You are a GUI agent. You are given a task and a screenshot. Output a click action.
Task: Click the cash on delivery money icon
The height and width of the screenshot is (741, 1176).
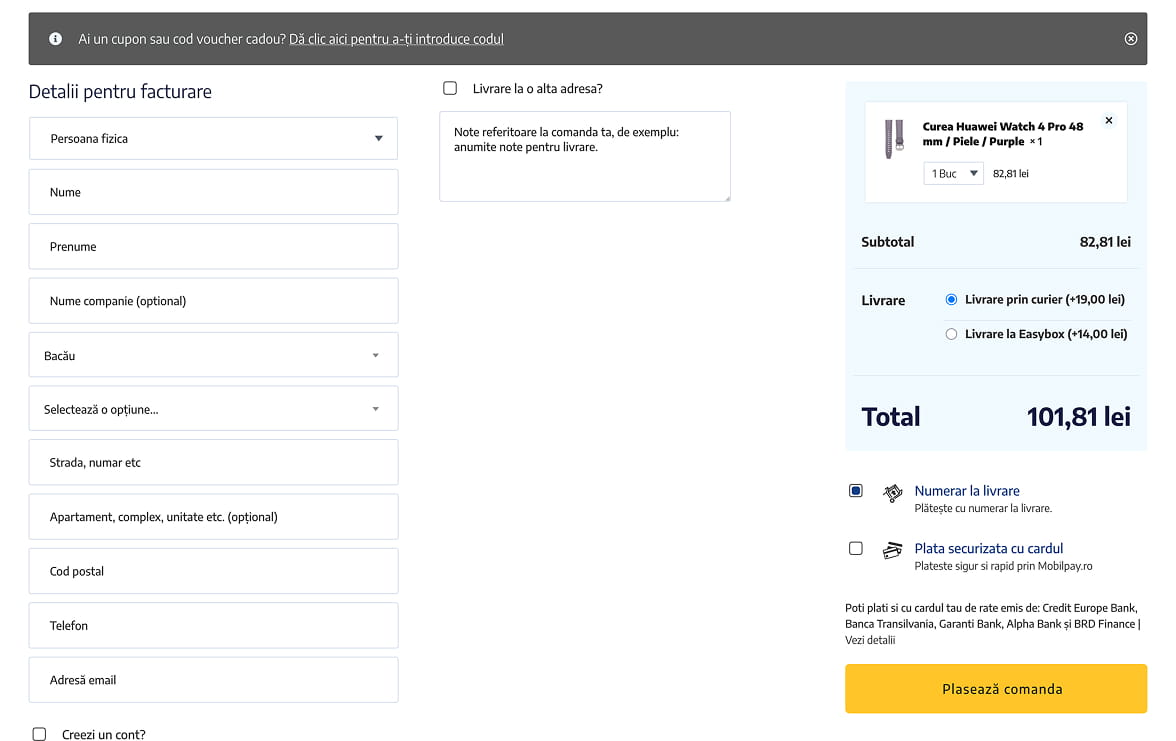[892, 493]
